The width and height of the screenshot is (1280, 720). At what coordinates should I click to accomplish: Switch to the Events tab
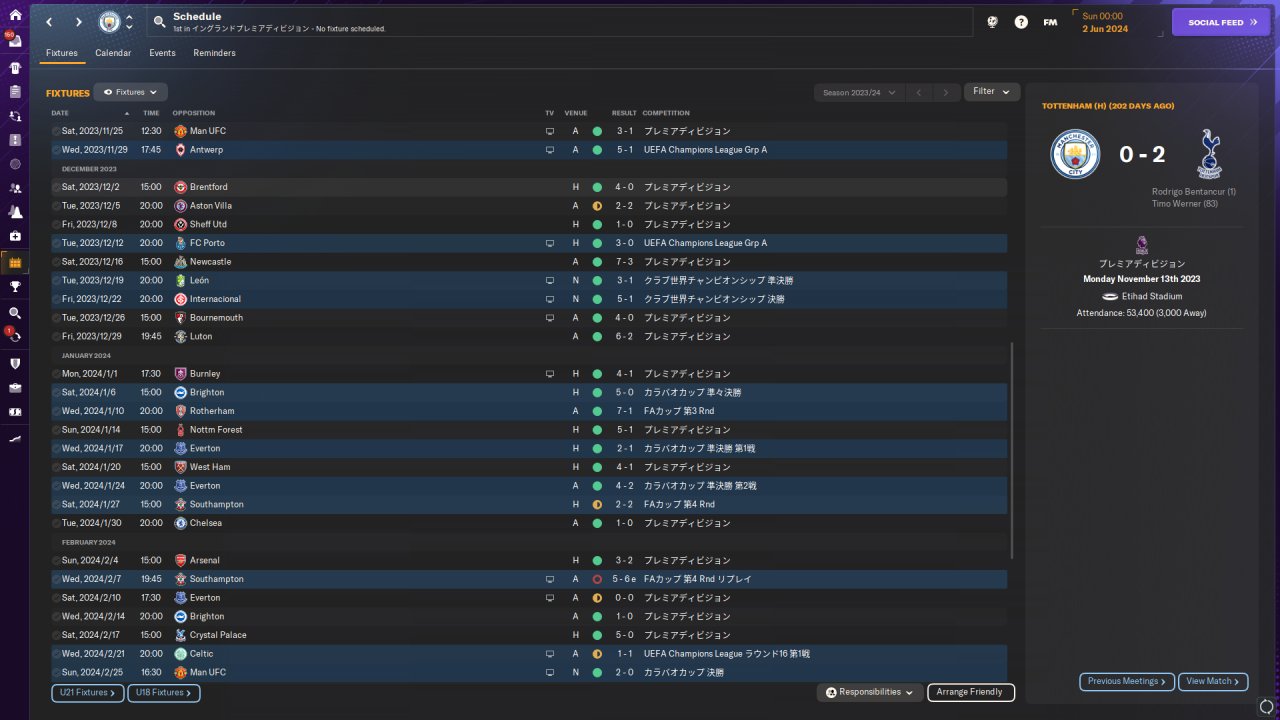pyautogui.click(x=162, y=53)
